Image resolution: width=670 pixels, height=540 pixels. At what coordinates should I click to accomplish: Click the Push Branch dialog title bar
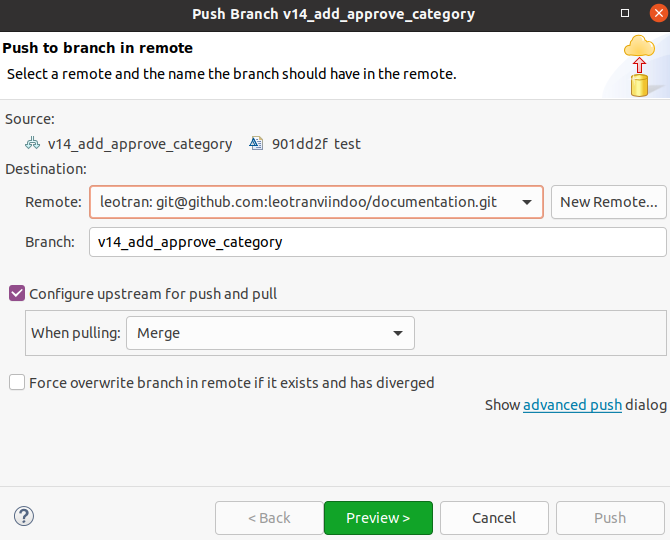click(x=334, y=15)
